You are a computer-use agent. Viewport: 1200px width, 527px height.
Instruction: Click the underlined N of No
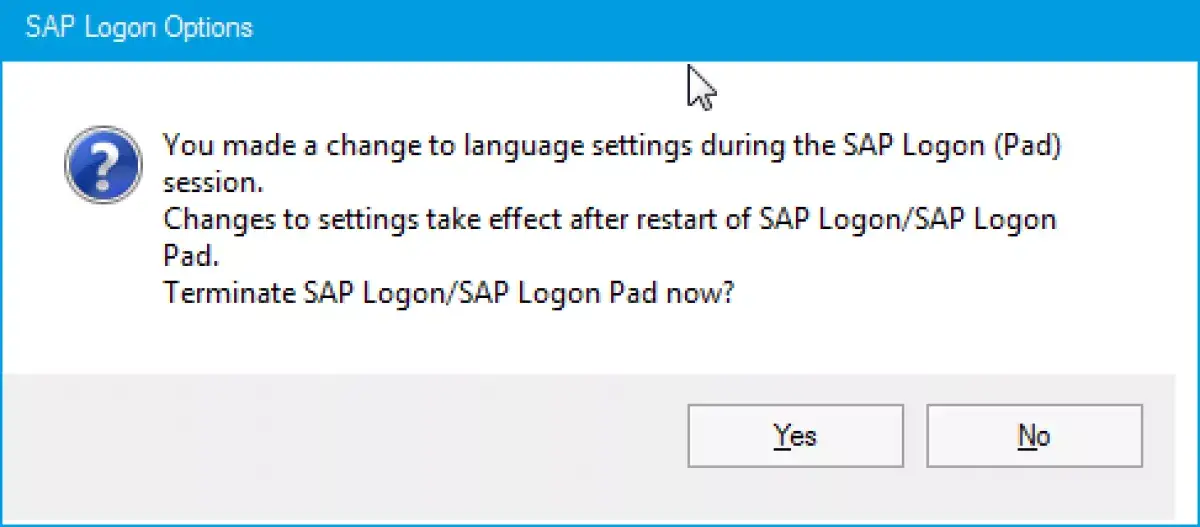click(x=1027, y=436)
